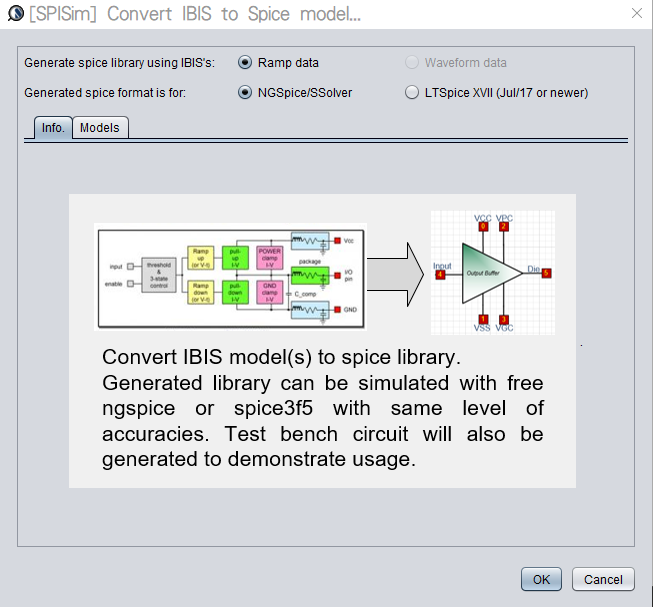The height and width of the screenshot is (607, 653).
Task: Click the red VGC pin 3 marker
Action: tap(504, 319)
